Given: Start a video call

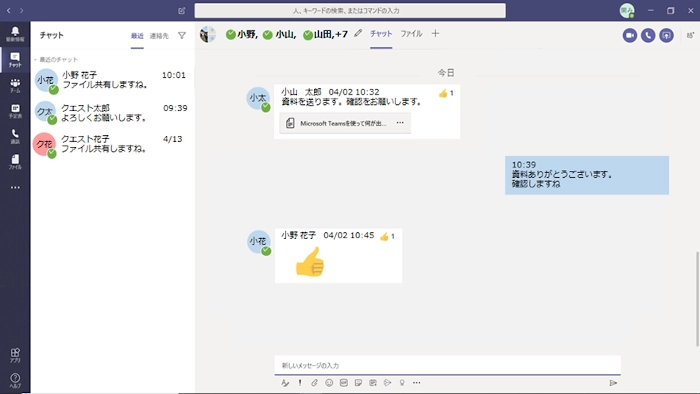Looking at the screenshot, I should pyautogui.click(x=630, y=35).
